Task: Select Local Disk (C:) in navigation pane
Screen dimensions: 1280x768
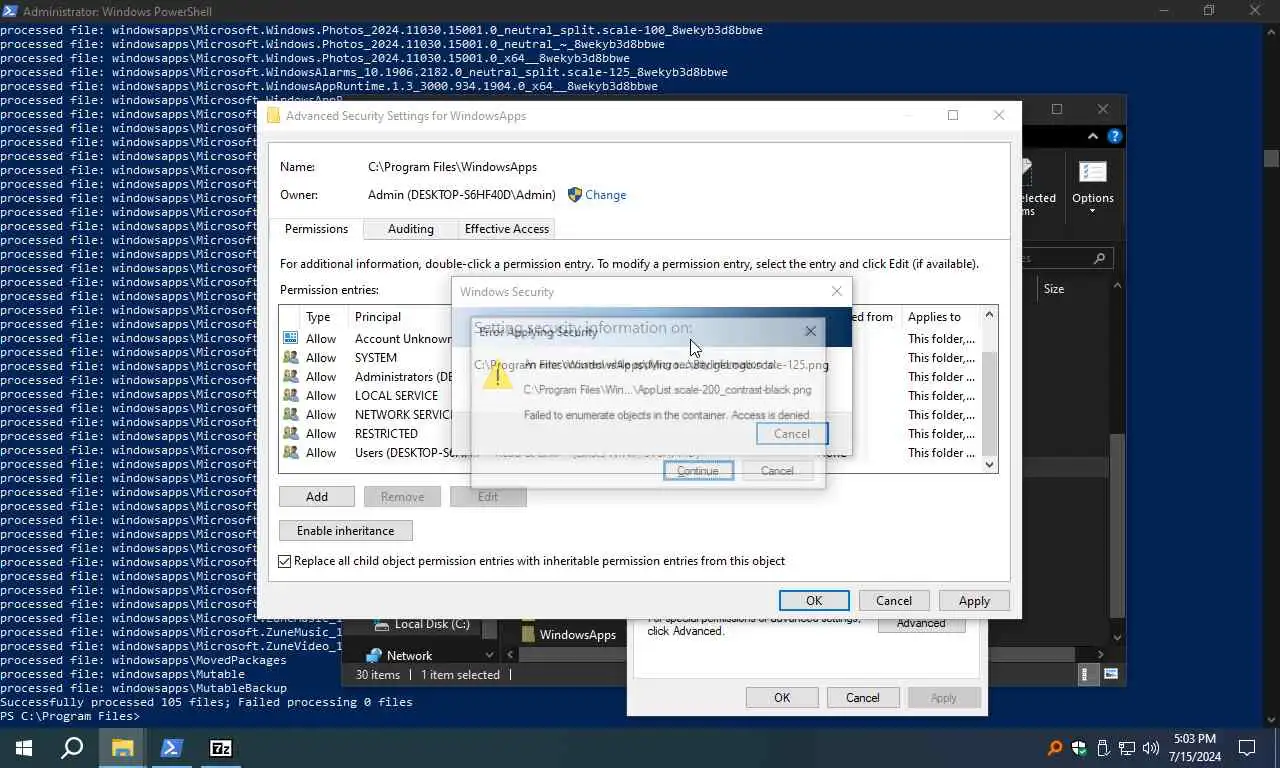Action: tap(431, 624)
